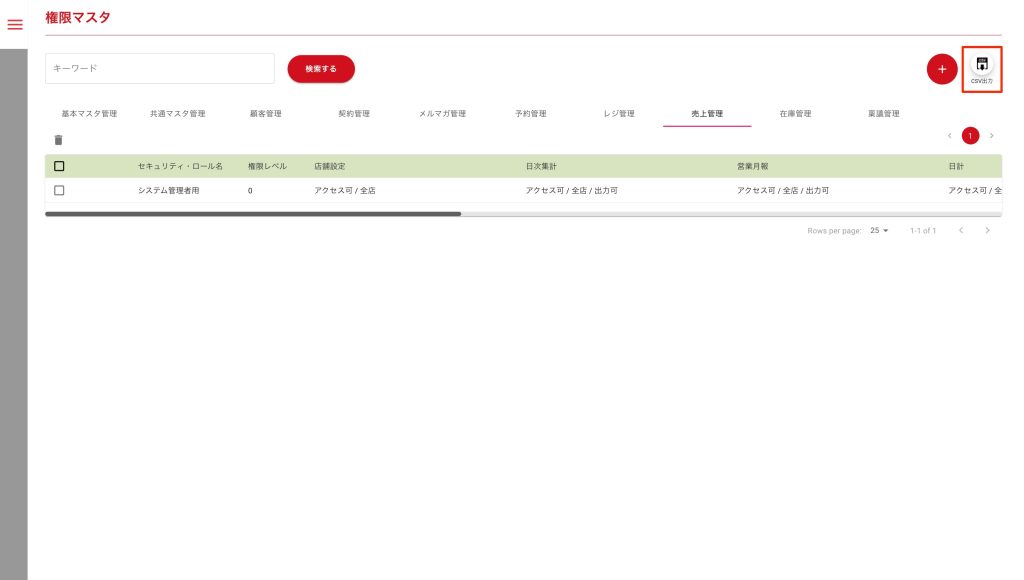This screenshot has width=1024, height=580.
Task: Open the hamburger menu
Action: point(15,25)
